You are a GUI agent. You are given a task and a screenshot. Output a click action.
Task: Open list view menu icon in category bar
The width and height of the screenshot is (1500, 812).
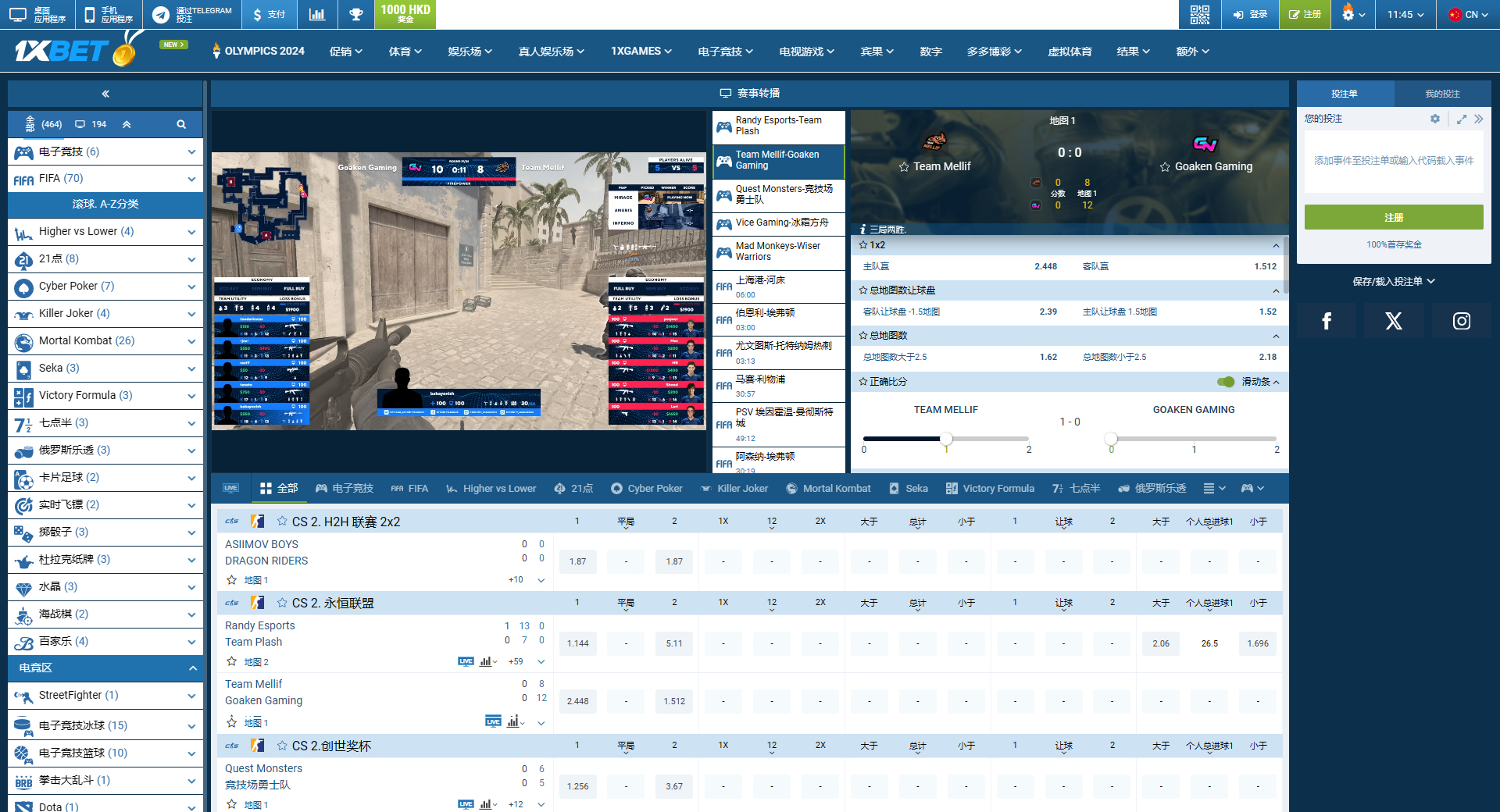(x=1214, y=488)
